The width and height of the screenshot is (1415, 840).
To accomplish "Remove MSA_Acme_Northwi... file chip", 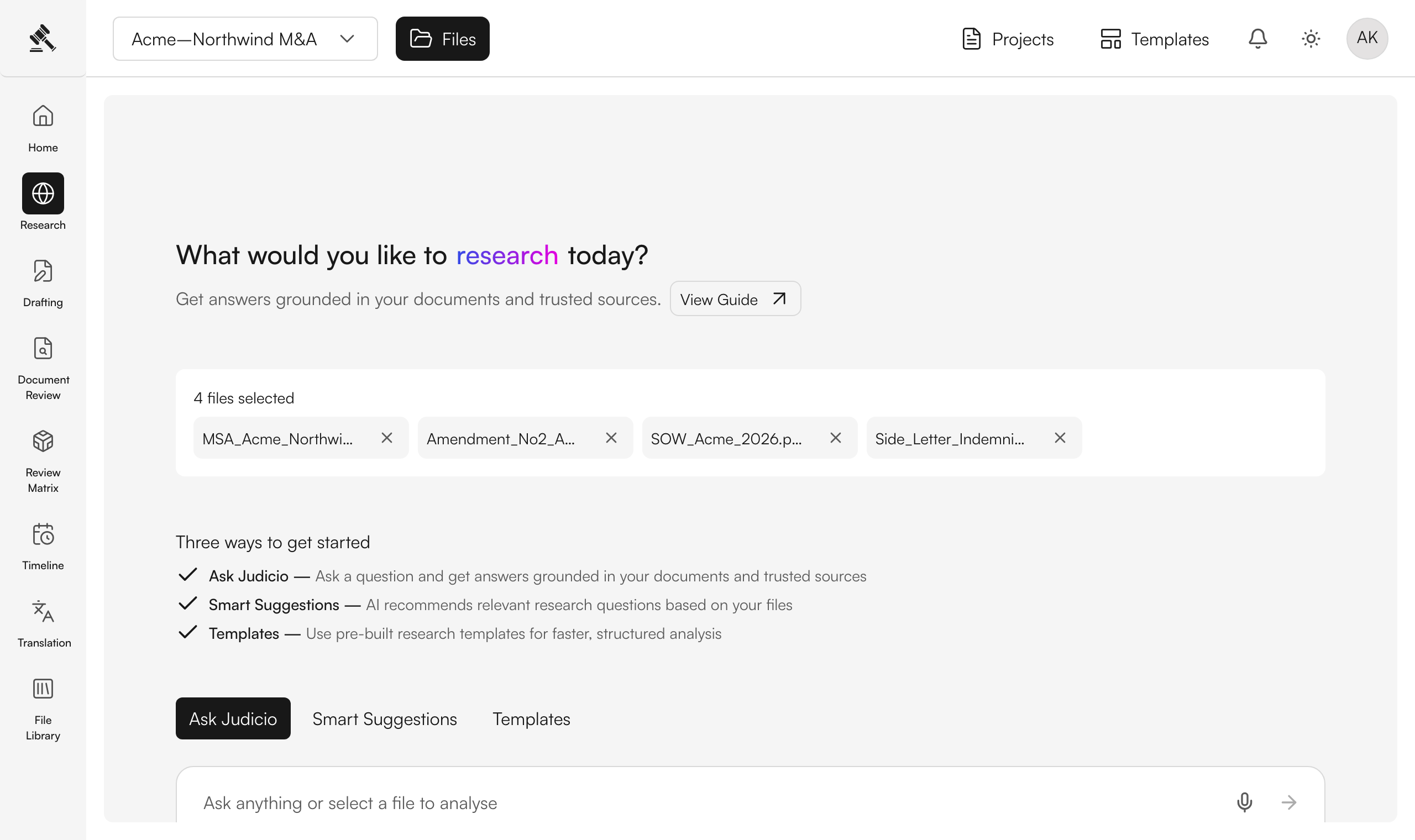I will (386, 438).
